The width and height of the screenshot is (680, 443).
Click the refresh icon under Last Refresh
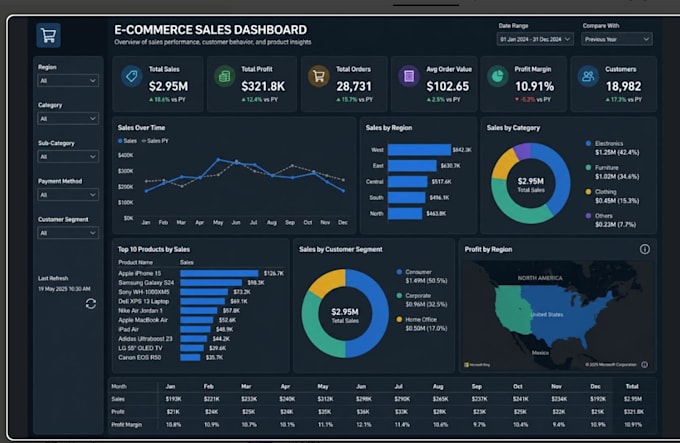pyautogui.click(x=91, y=304)
